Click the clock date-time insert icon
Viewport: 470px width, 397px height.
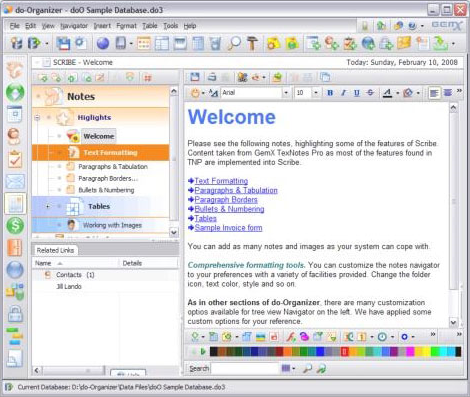coord(382,337)
